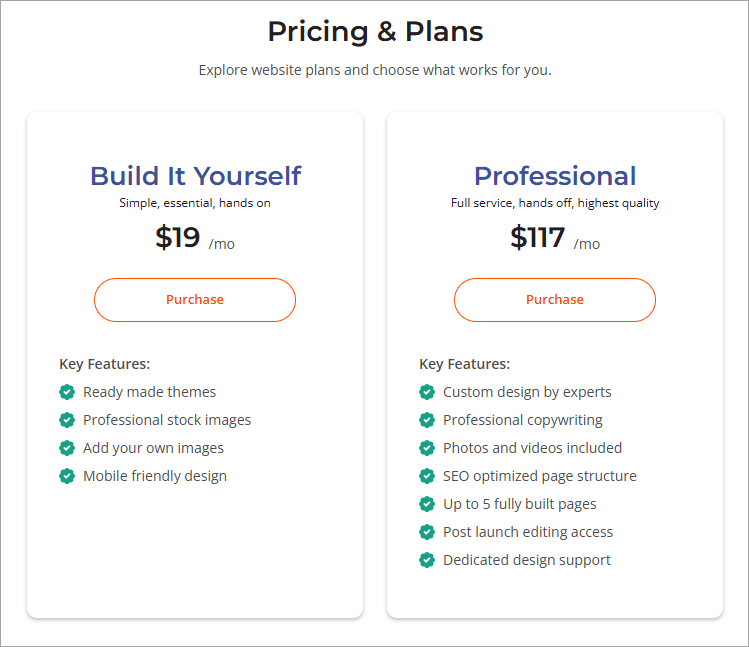Click the Purchase button under Professional plan
Screen dimensions: 749x647
point(555,300)
